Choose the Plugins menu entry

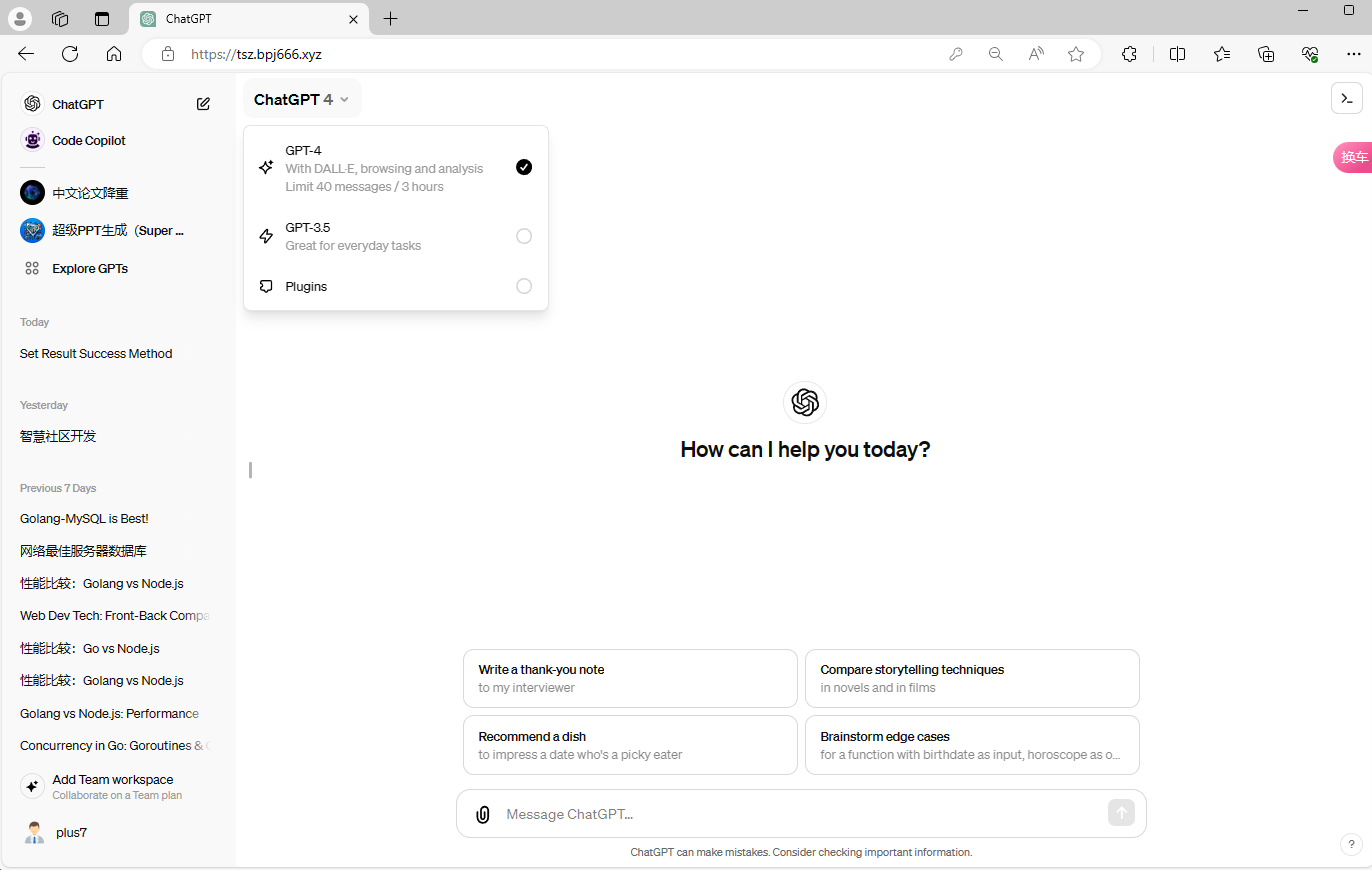tap(396, 286)
